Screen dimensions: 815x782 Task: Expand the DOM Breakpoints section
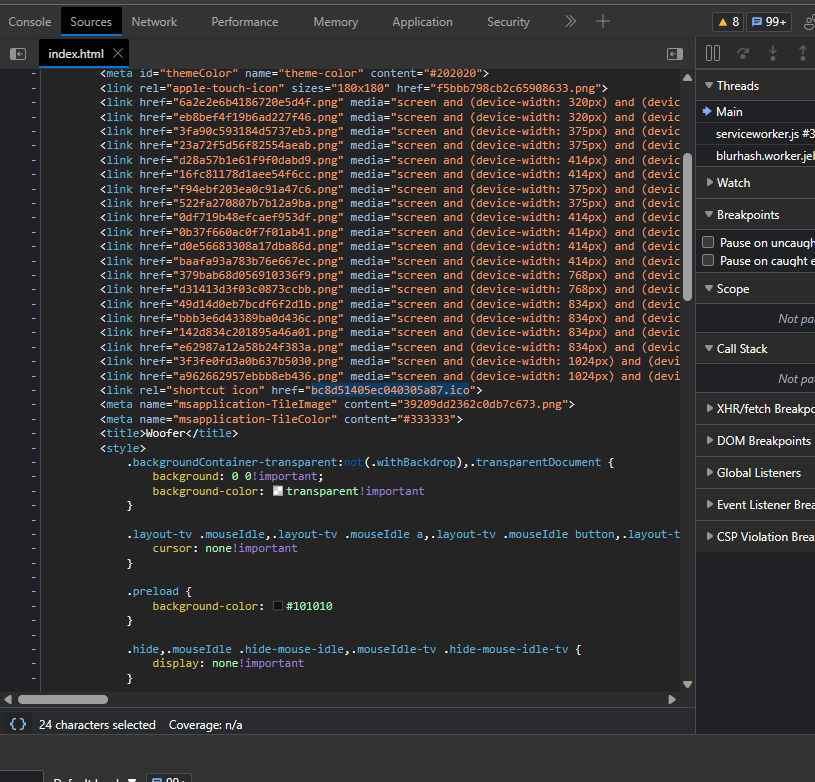tap(762, 441)
